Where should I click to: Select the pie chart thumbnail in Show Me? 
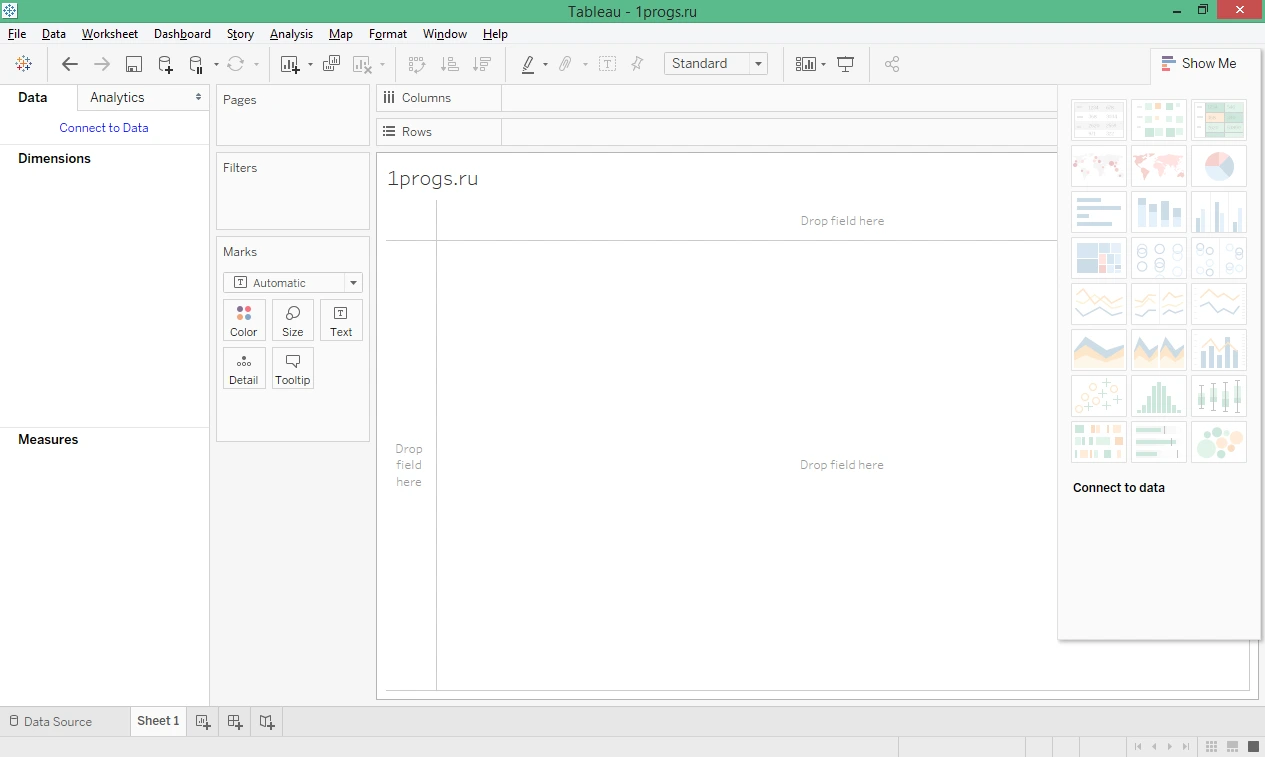1219,166
